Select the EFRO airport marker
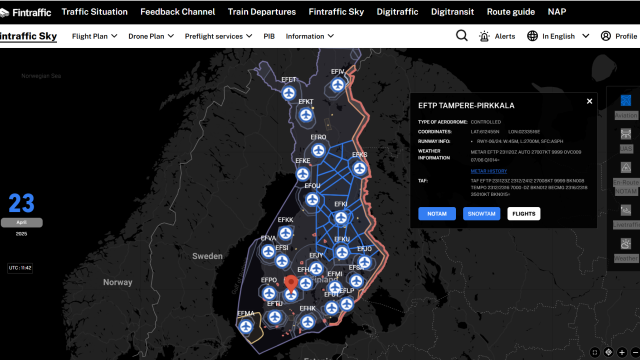This screenshot has width=640, height=360. 318,150
